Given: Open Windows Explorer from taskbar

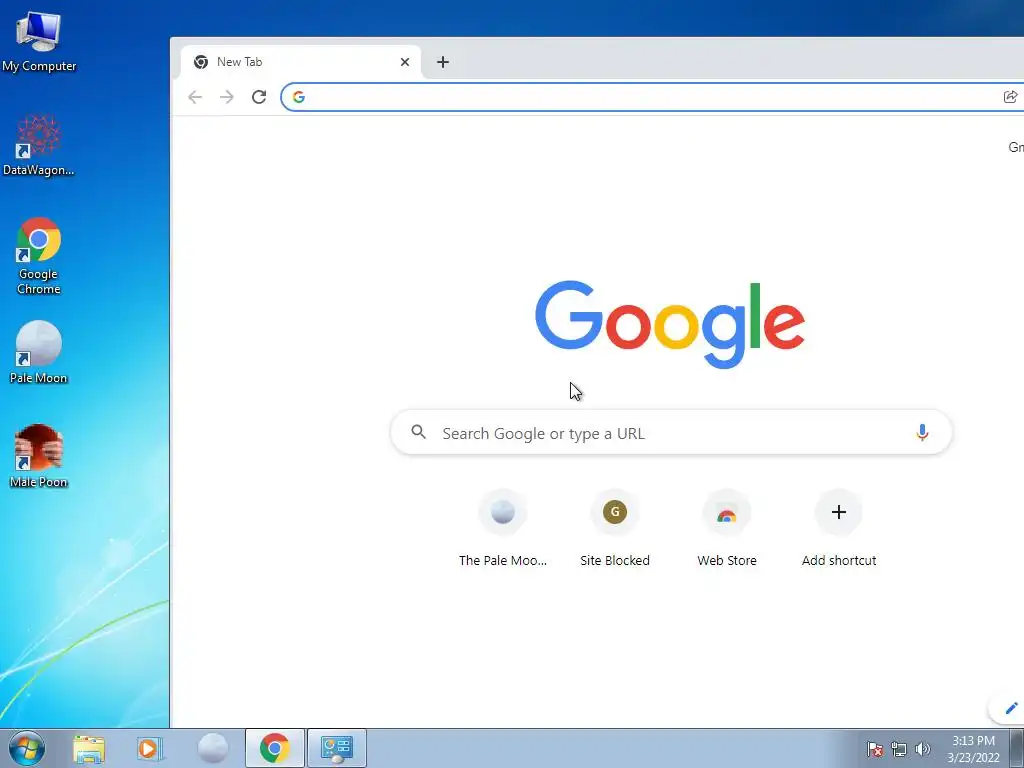Looking at the screenshot, I should 89,748.
